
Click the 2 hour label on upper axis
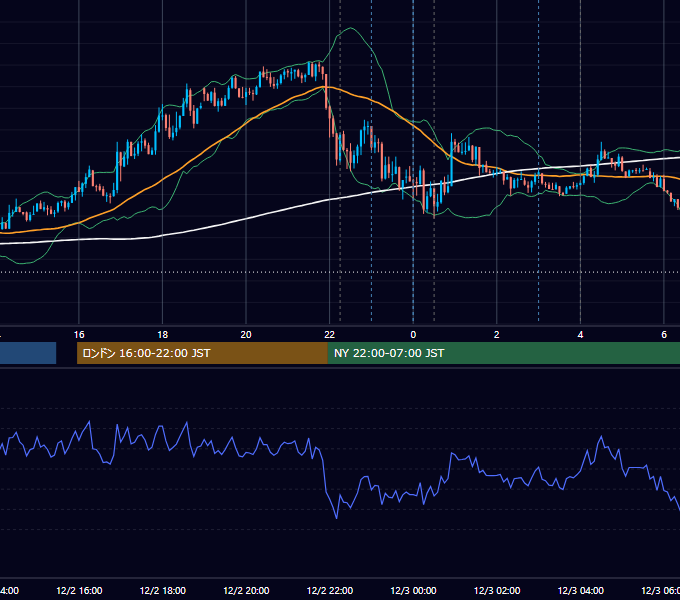[497, 335]
